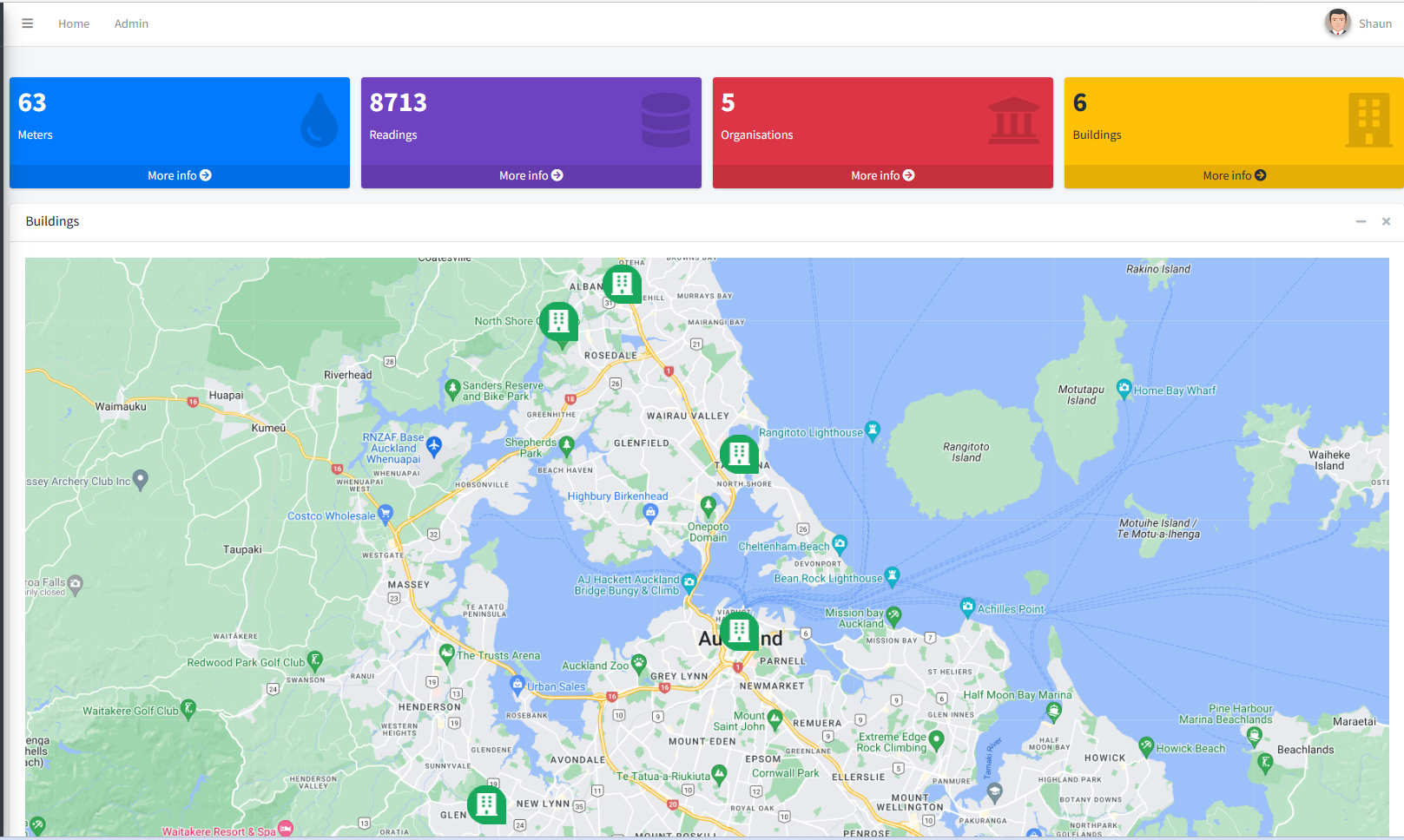Open More info for Readings
The height and width of the screenshot is (840, 1404).
(x=531, y=175)
